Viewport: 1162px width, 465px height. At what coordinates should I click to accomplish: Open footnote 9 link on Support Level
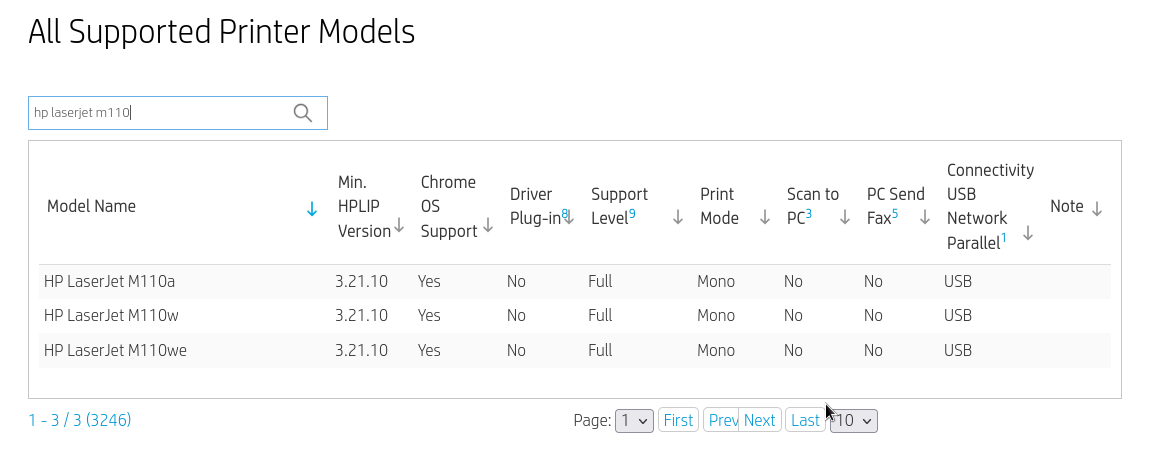(x=632, y=214)
